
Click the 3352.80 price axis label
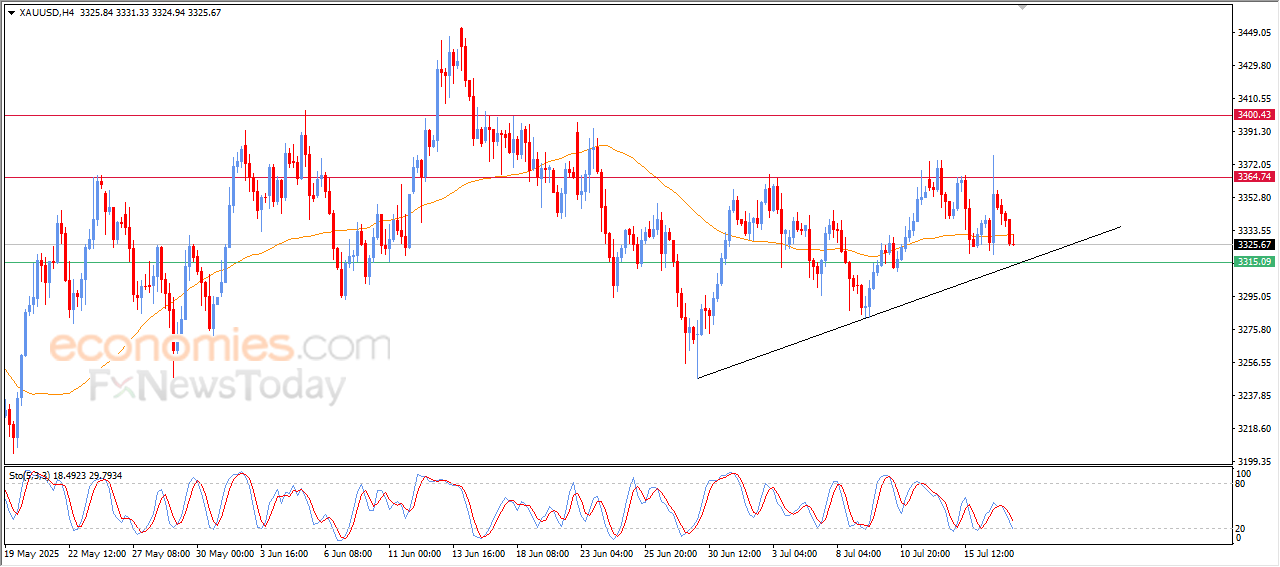coord(1257,198)
